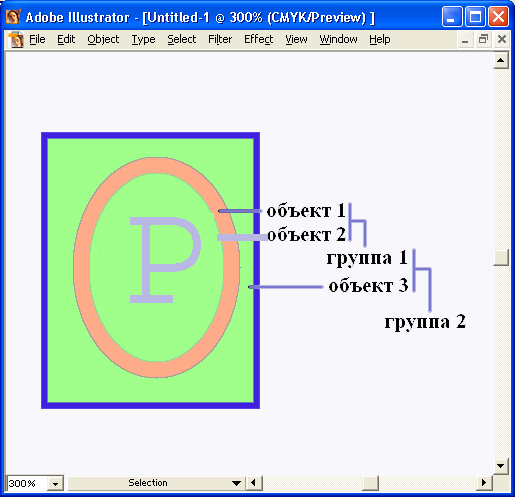Open the File menu
Image resolution: width=515 pixels, height=497 pixels.
[x=37, y=39]
